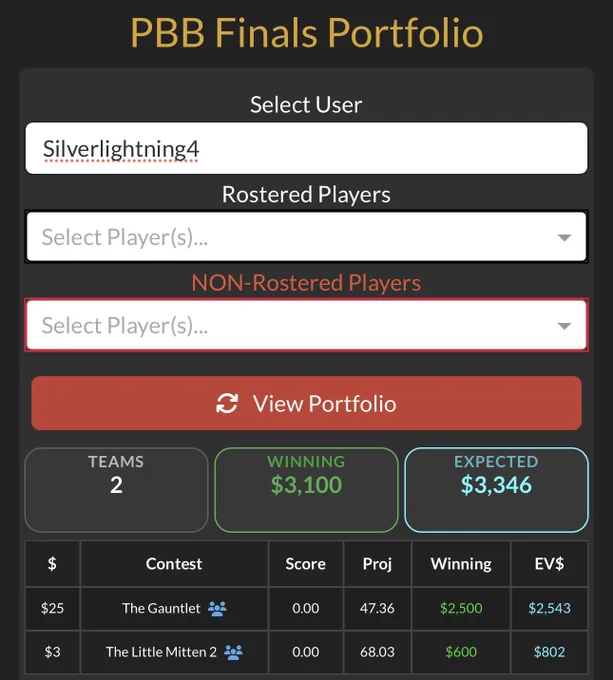Image resolution: width=613 pixels, height=680 pixels.
Task: Open the Rostered Players dropdown arrow
Action: click(564, 237)
